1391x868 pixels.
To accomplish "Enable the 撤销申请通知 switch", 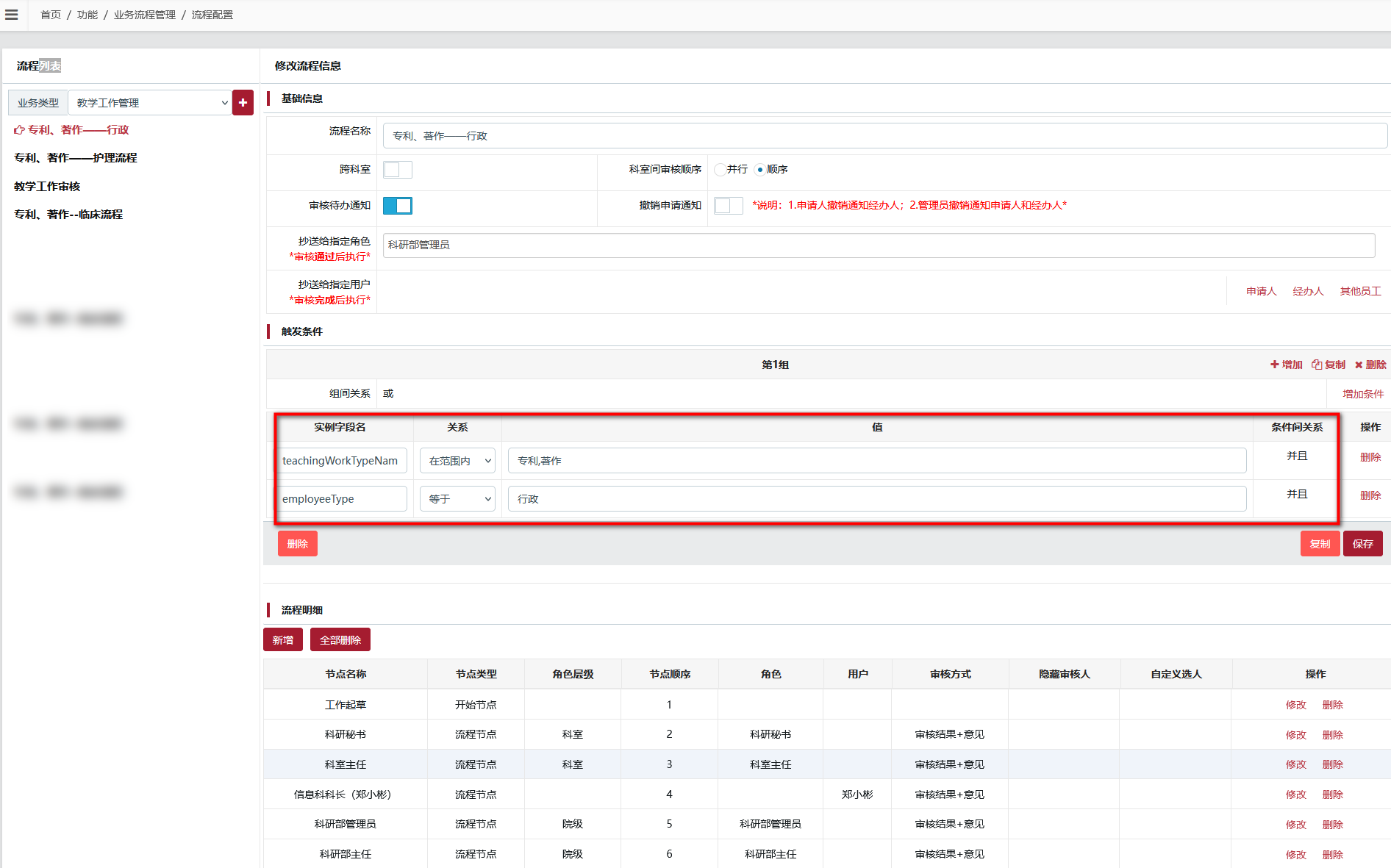I will click(729, 206).
